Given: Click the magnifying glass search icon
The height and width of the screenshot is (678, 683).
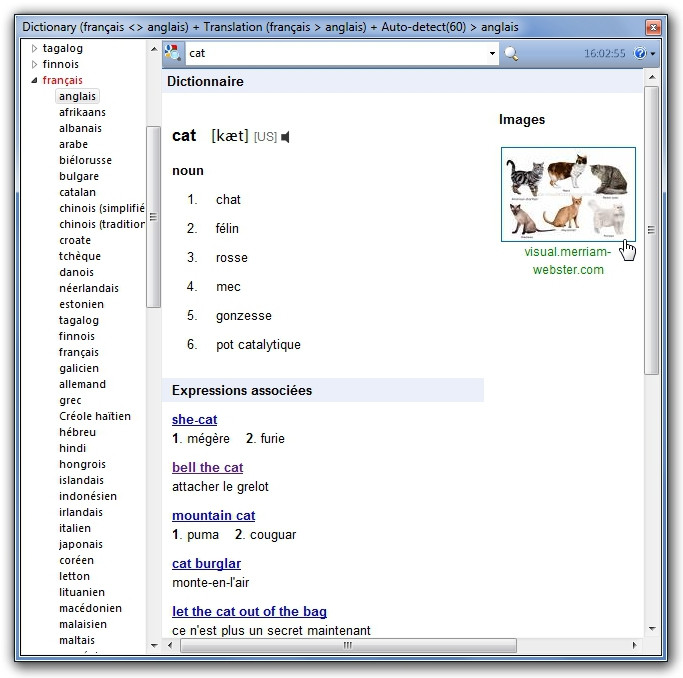Looking at the screenshot, I should click(x=511, y=54).
